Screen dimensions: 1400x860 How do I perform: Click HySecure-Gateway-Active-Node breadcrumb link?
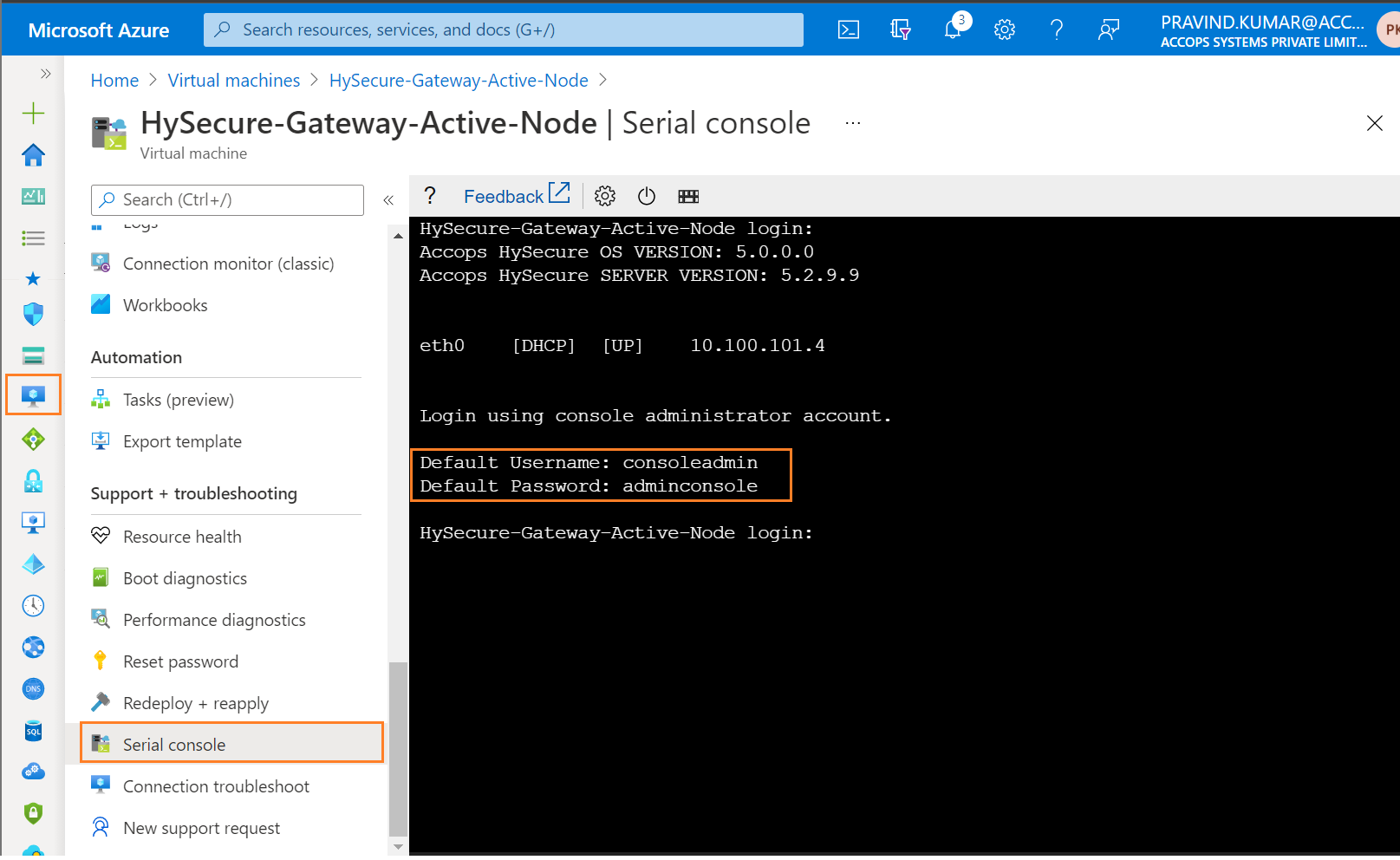459,81
